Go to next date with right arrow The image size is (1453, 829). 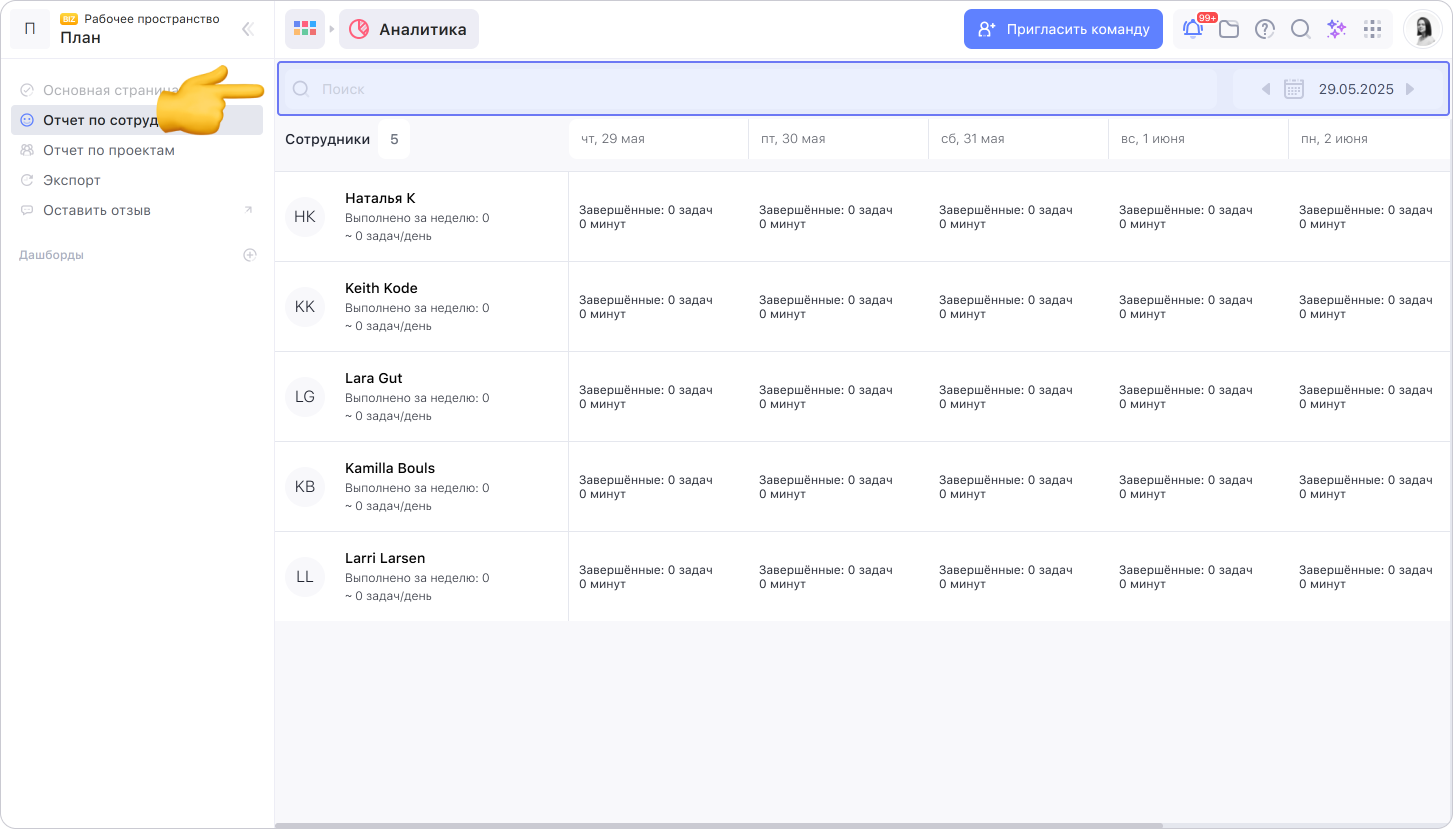pos(1410,89)
